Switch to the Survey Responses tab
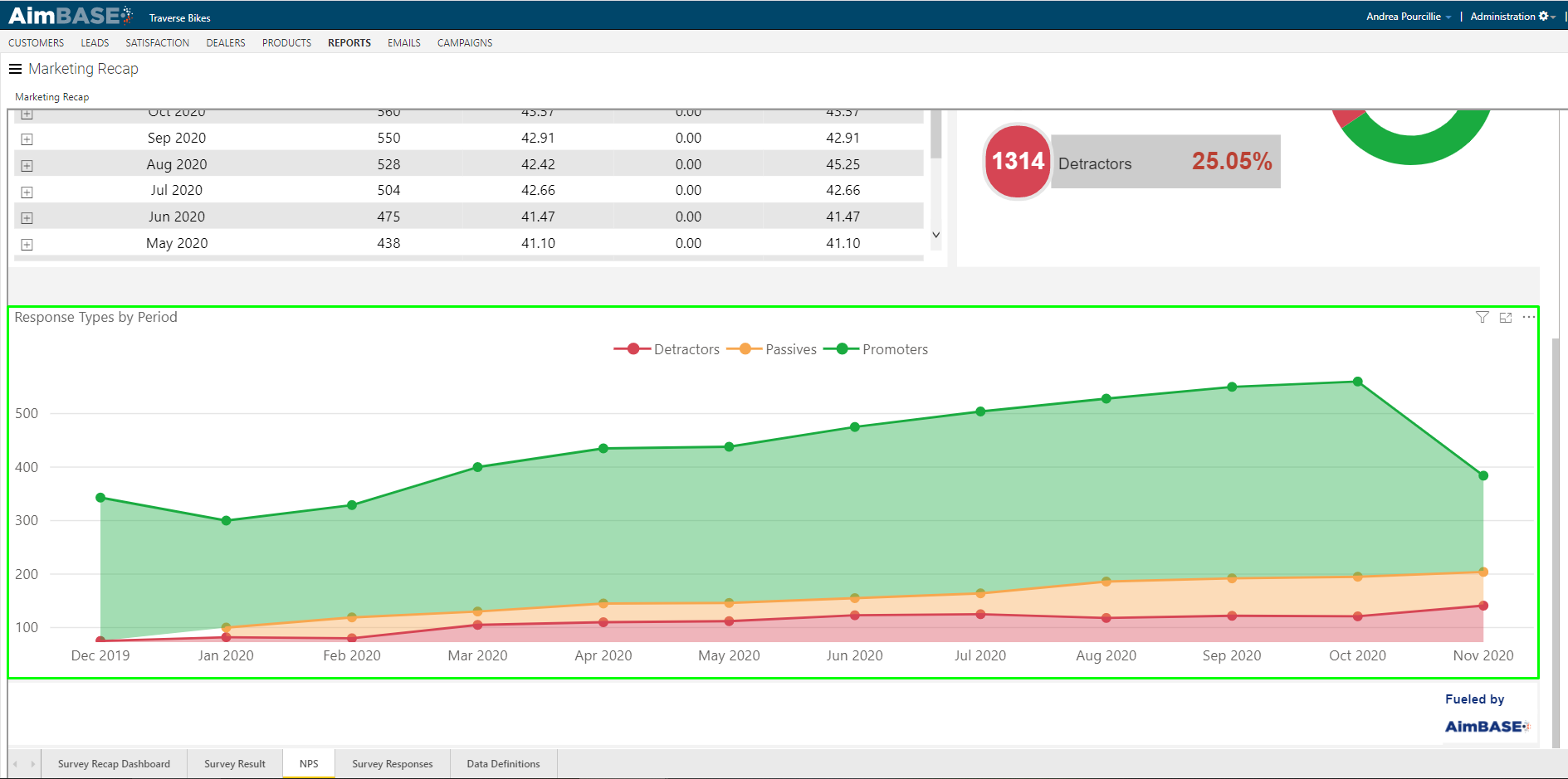1568x779 pixels. tap(392, 763)
